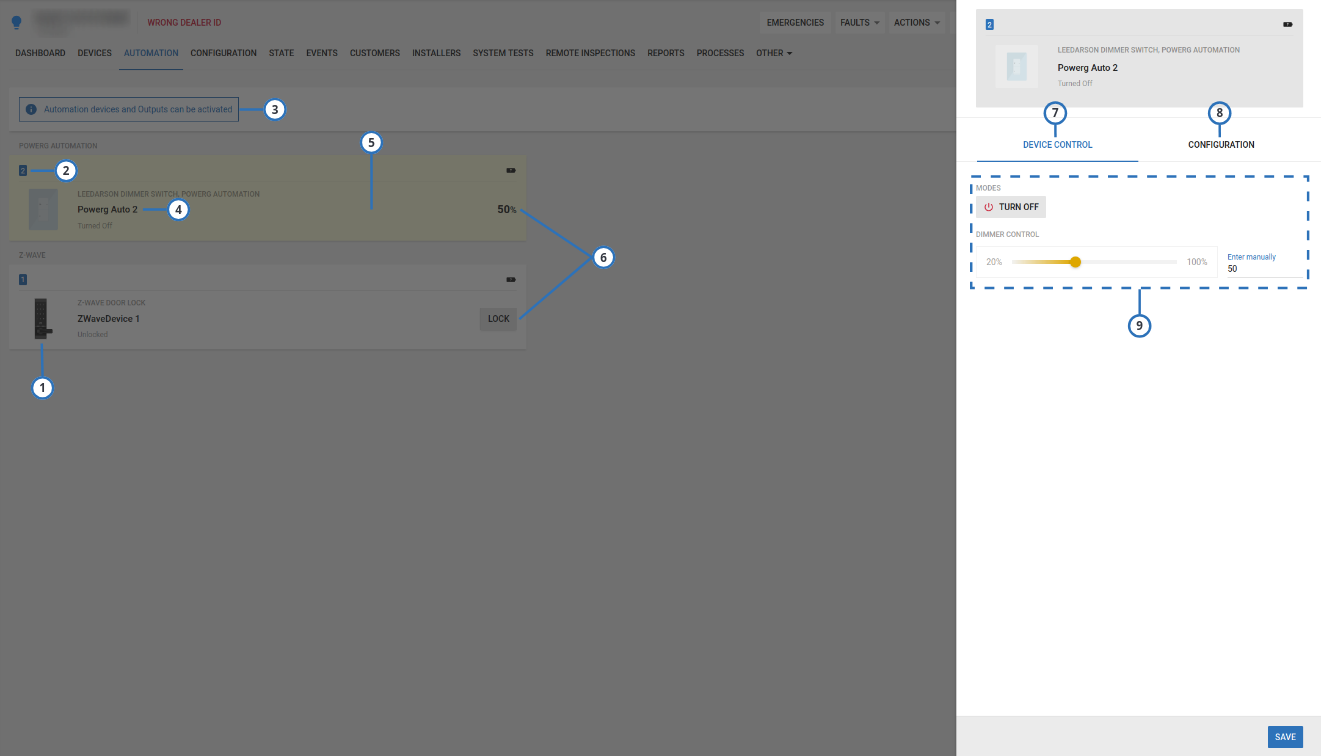Click the lightbulb app logo icon
Screen dimensions: 1321x756
(16, 20)
